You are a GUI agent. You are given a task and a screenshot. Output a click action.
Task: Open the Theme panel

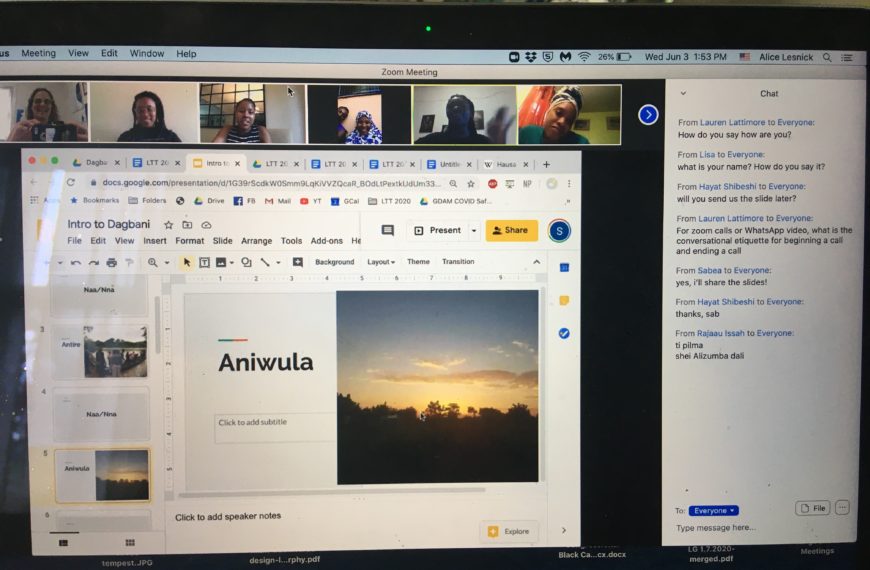418,261
